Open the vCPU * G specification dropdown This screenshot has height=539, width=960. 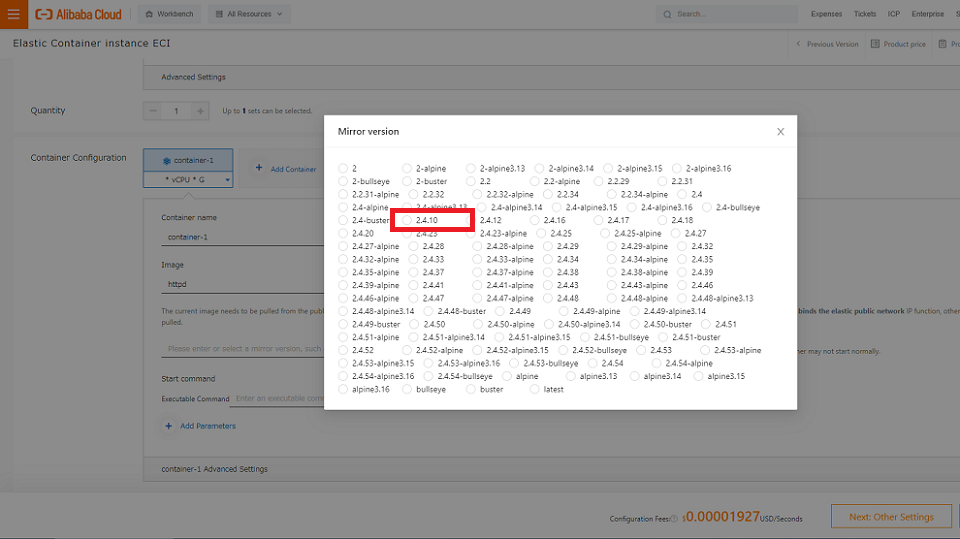pyautogui.click(x=188, y=180)
